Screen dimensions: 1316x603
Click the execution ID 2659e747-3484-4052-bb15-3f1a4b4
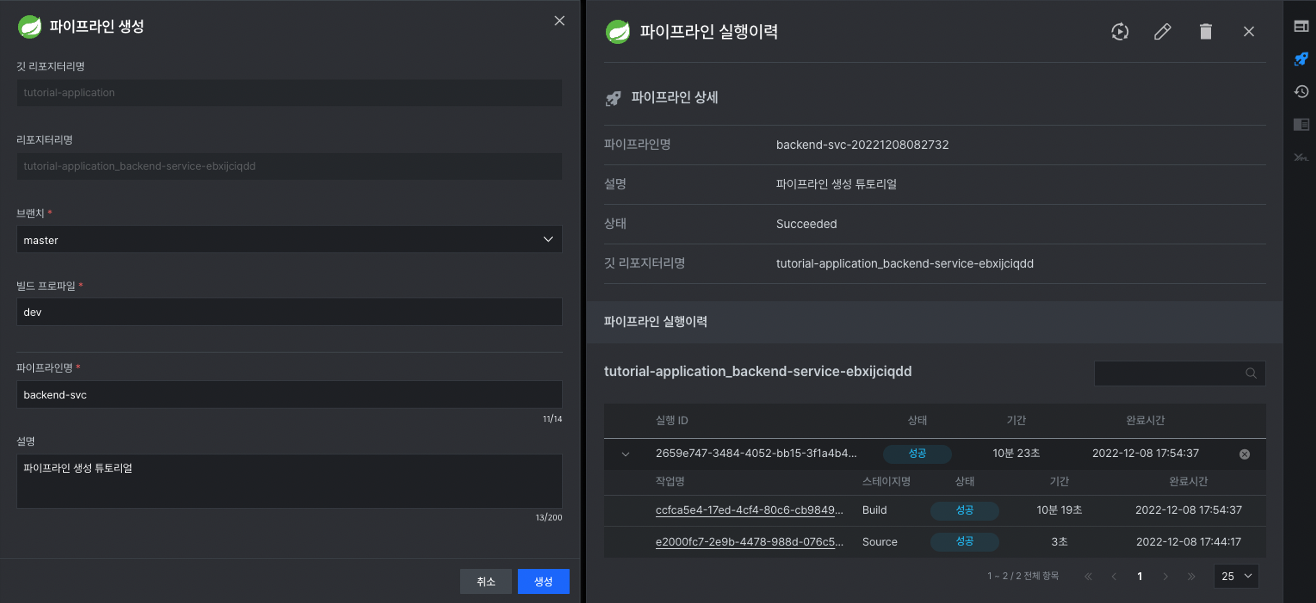(x=756, y=454)
